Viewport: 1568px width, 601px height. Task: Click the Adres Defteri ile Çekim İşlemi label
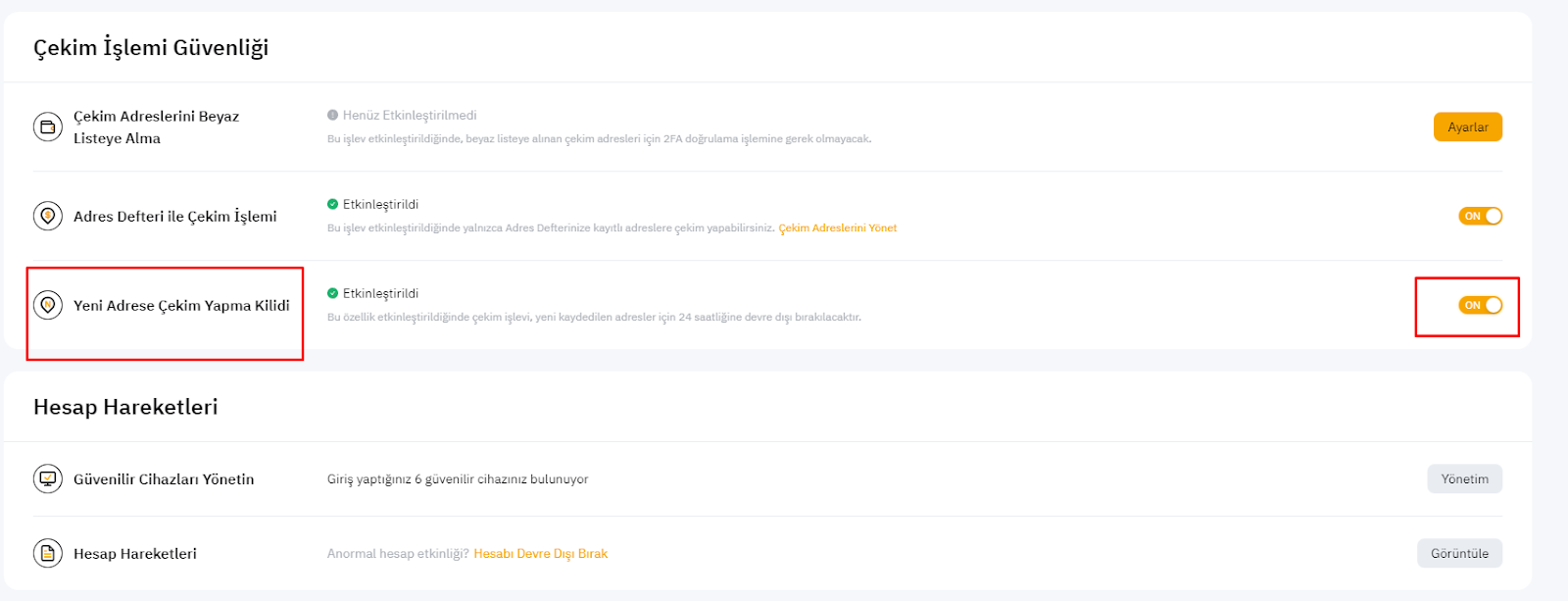[x=175, y=216]
